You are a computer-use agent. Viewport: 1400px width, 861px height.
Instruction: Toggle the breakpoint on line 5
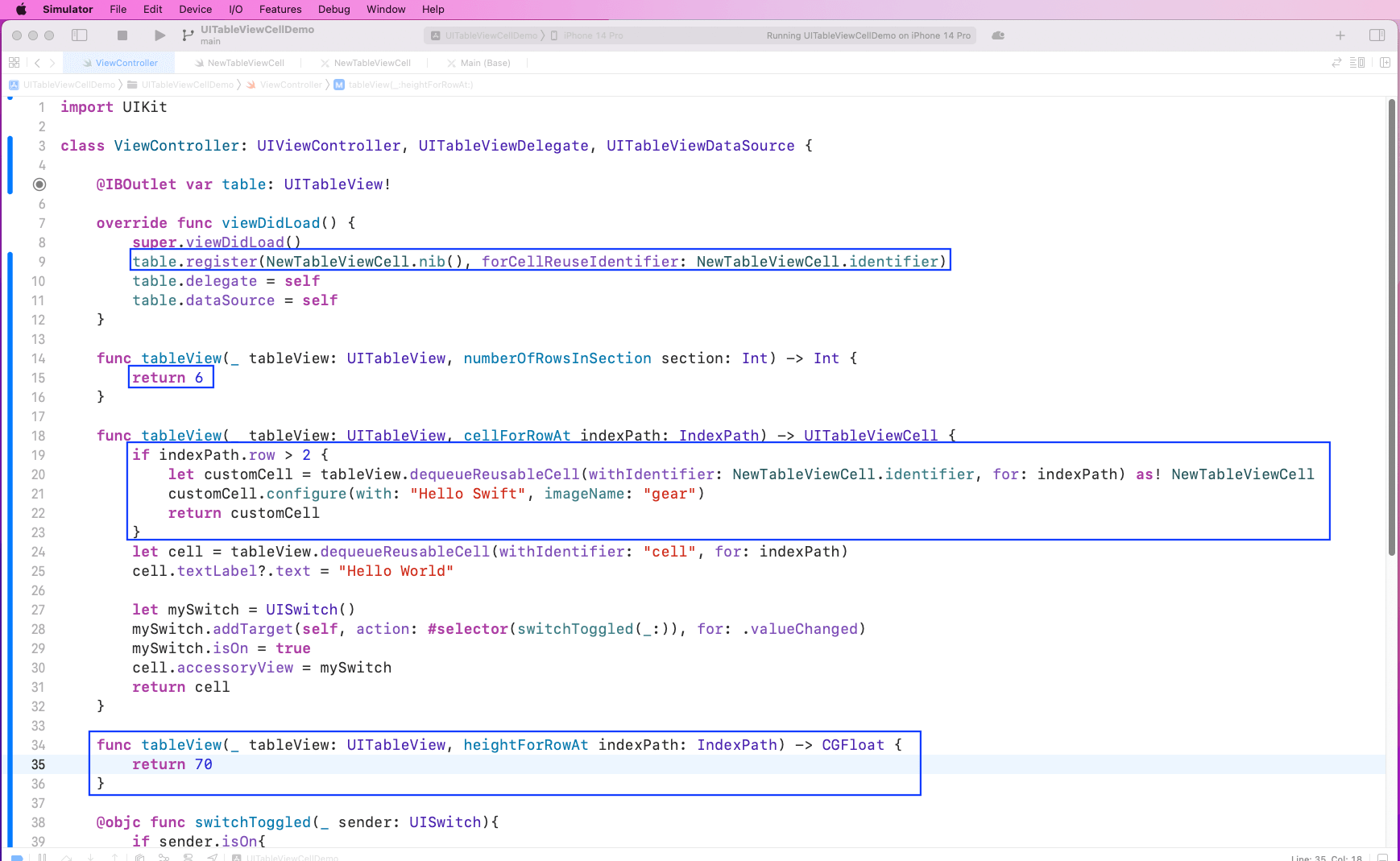(x=39, y=184)
